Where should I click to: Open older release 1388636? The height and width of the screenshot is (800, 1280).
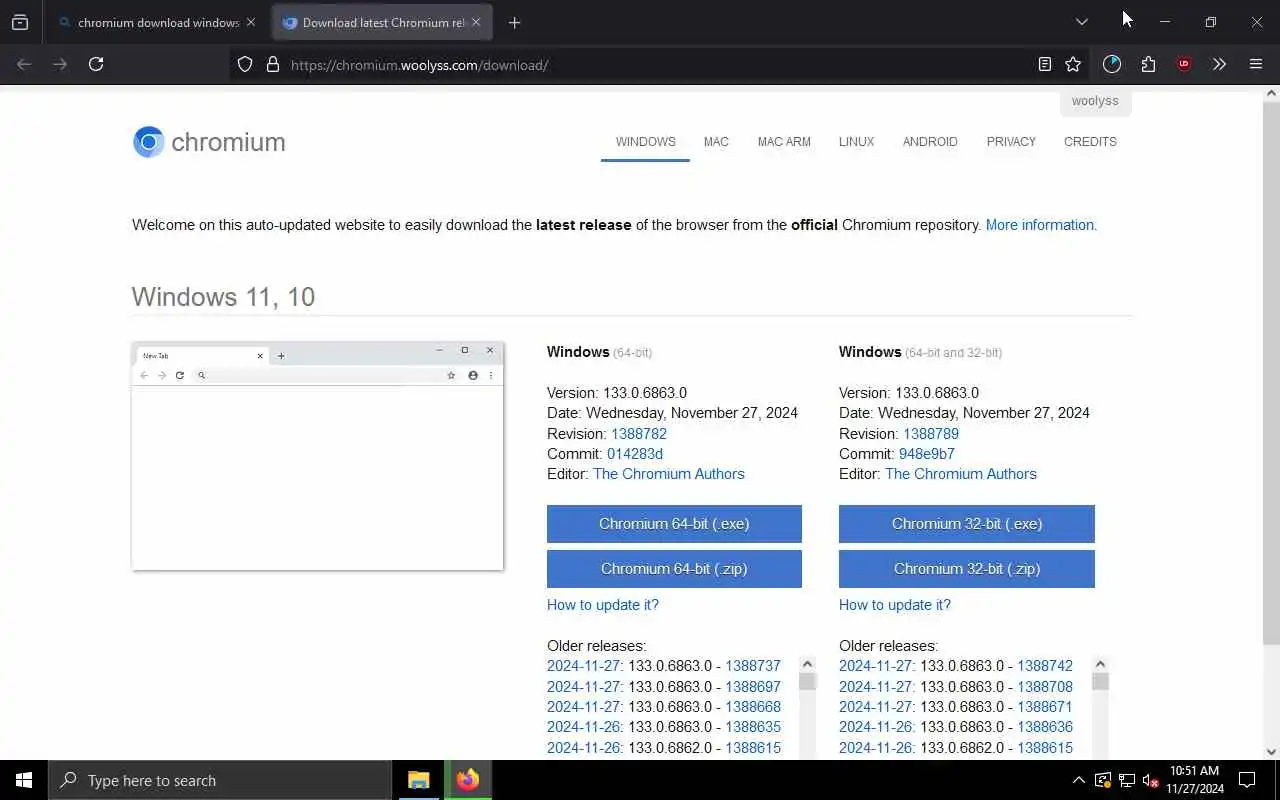coord(1045,727)
